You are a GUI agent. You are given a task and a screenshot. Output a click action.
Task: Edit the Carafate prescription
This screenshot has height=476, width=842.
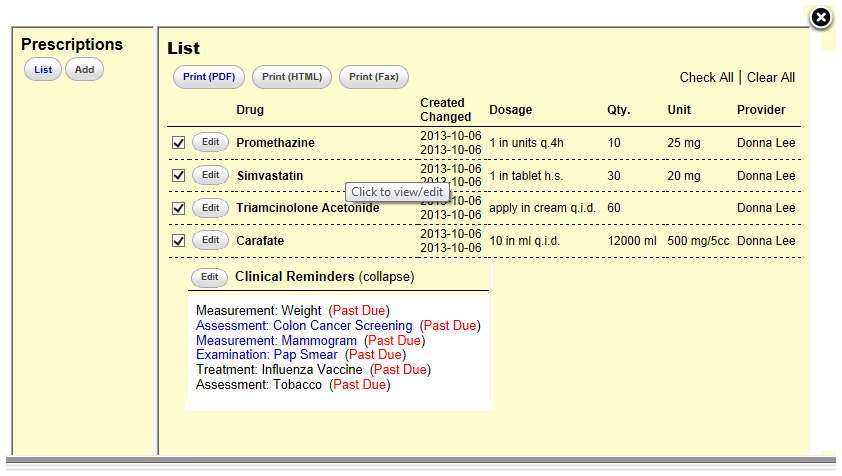(210, 240)
